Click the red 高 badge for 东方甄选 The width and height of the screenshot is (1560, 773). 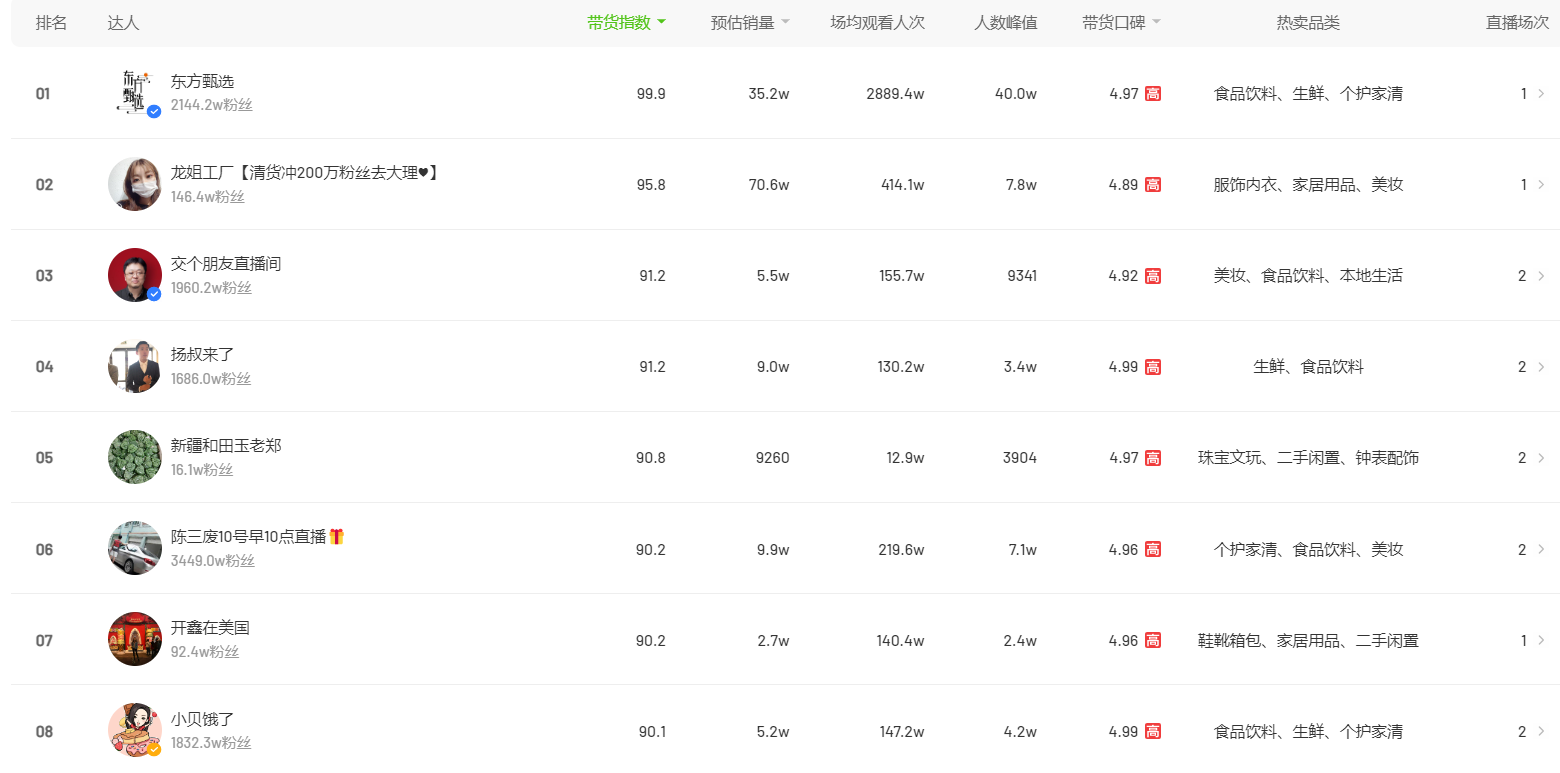coord(1153,94)
